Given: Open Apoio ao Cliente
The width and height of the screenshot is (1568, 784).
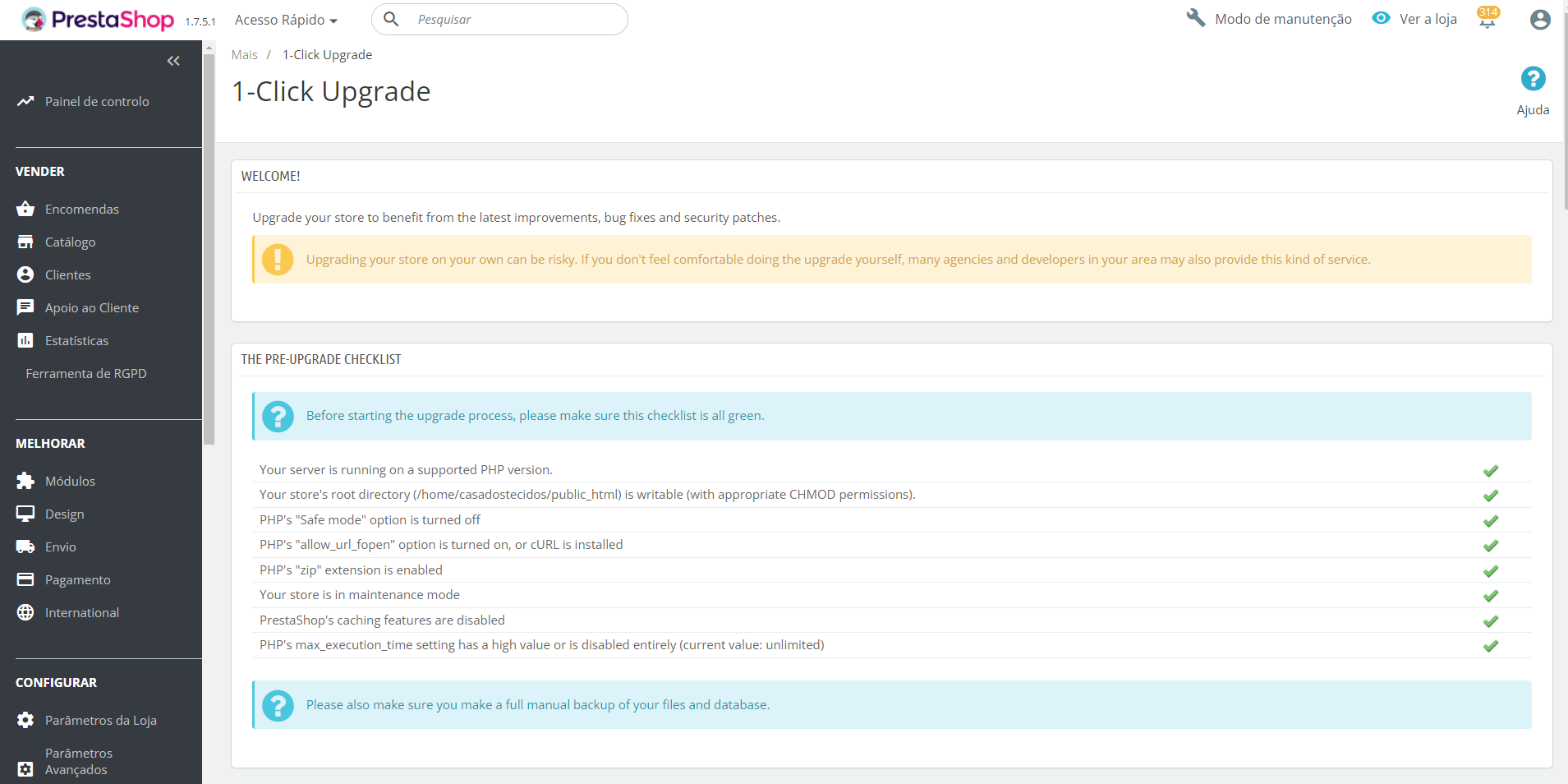Looking at the screenshot, I should pyautogui.click(x=92, y=307).
